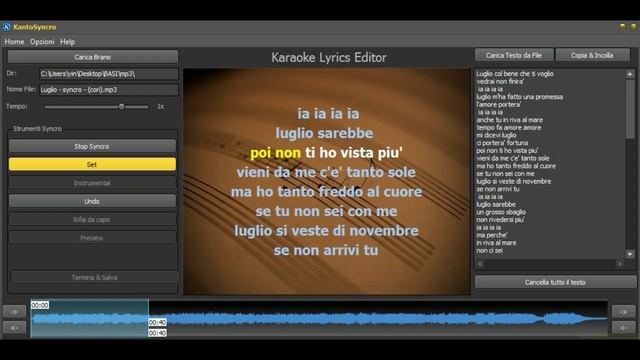Click lyrics horizontal scroll left arrow
The height and width of the screenshot is (360, 640).
pyautogui.click(x=480, y=264)
